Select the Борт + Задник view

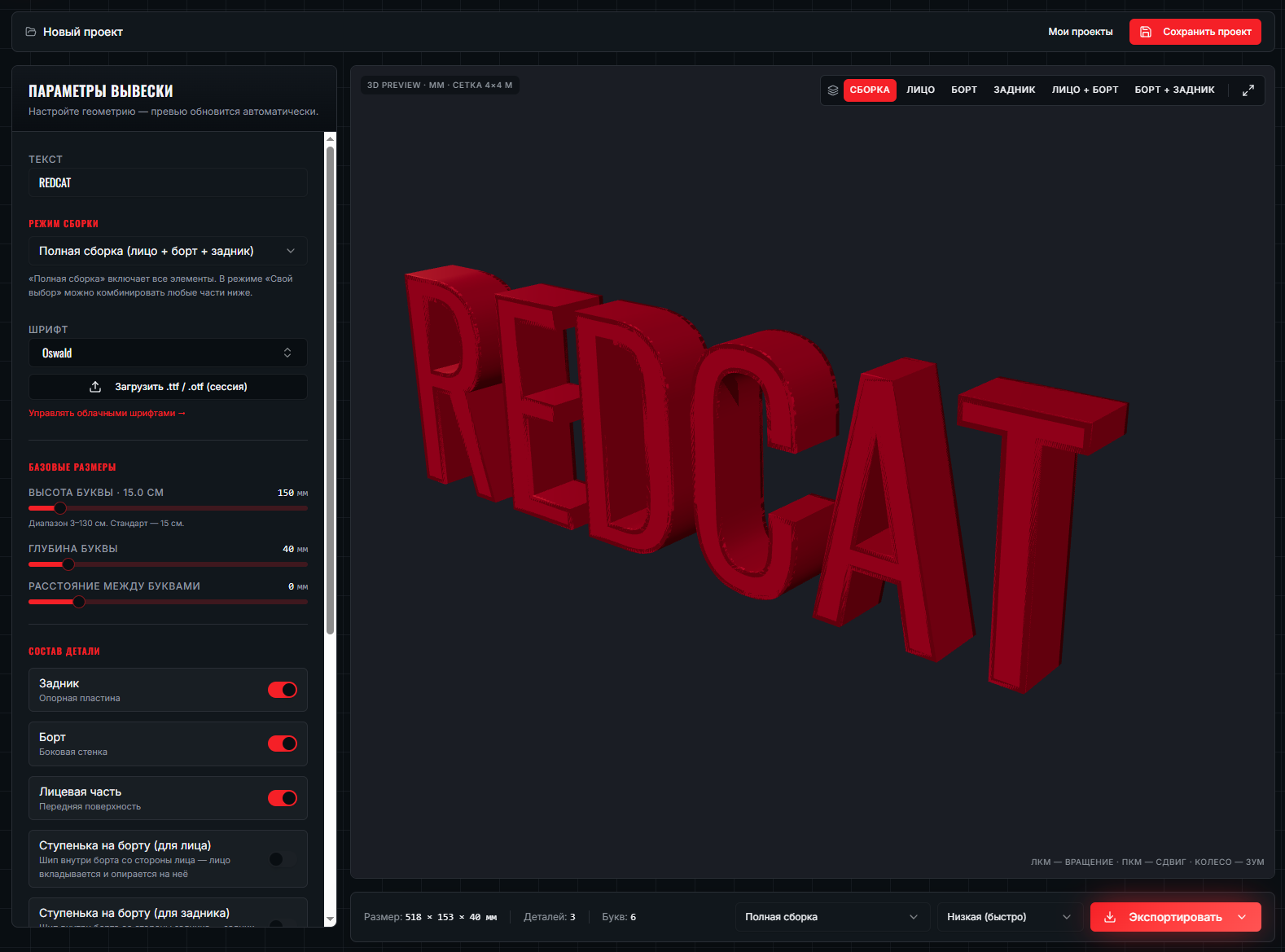[x=1174, y=90]
